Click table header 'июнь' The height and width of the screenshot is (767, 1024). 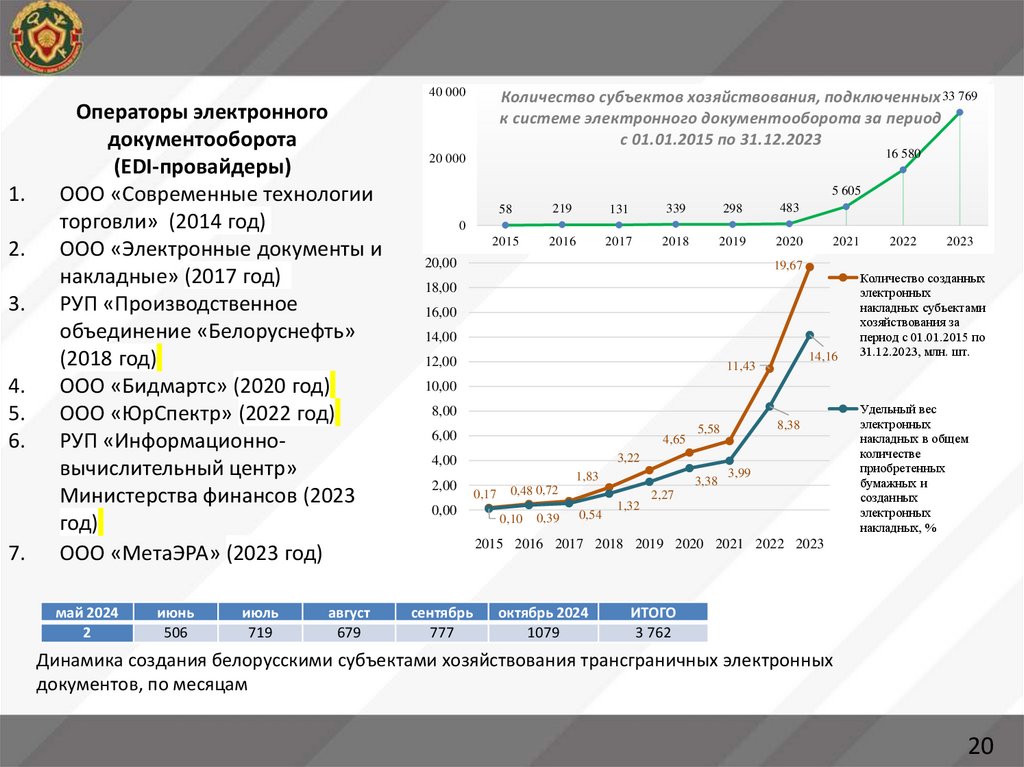[x=176, y=612]
